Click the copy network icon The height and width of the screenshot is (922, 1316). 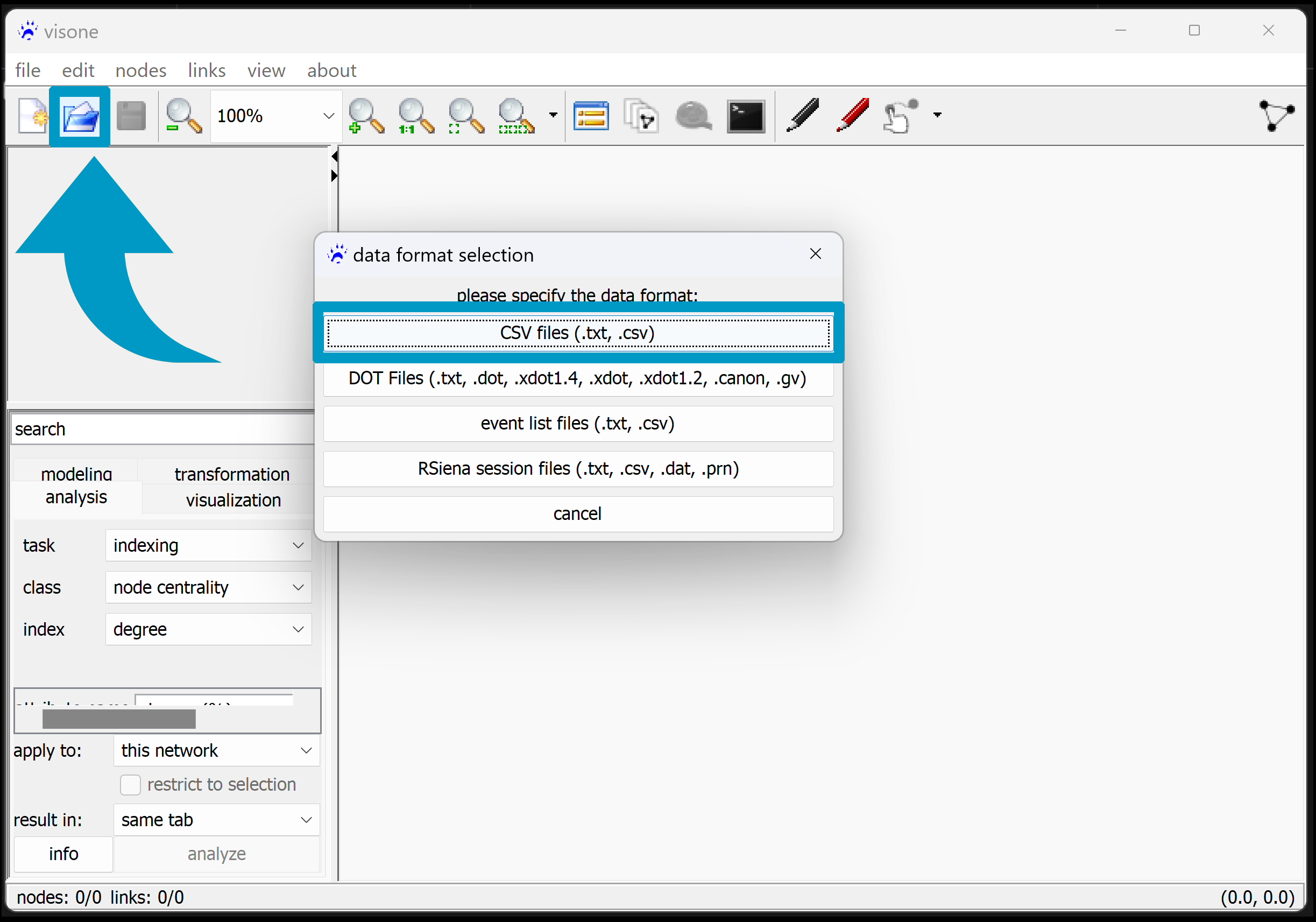click(x=641, y=116)
